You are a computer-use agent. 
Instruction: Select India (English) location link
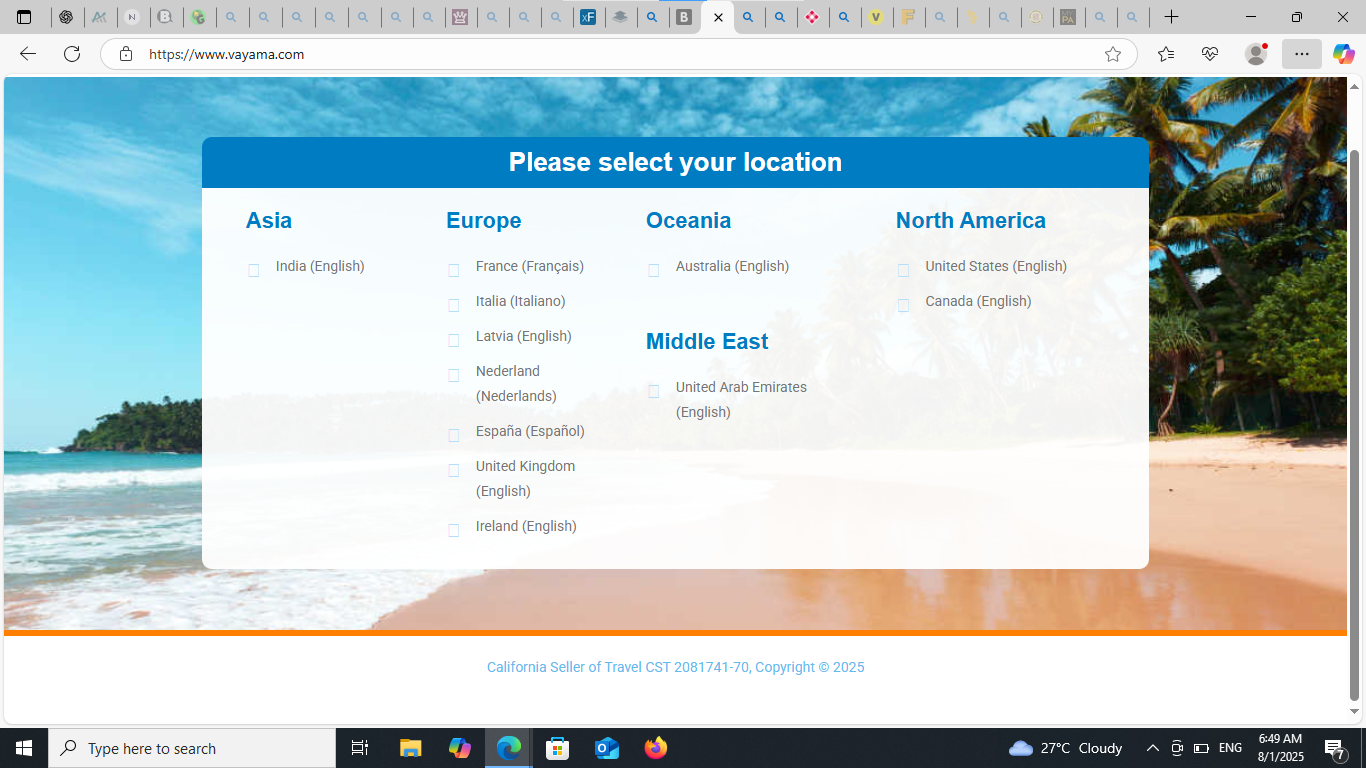click(320, 266)
